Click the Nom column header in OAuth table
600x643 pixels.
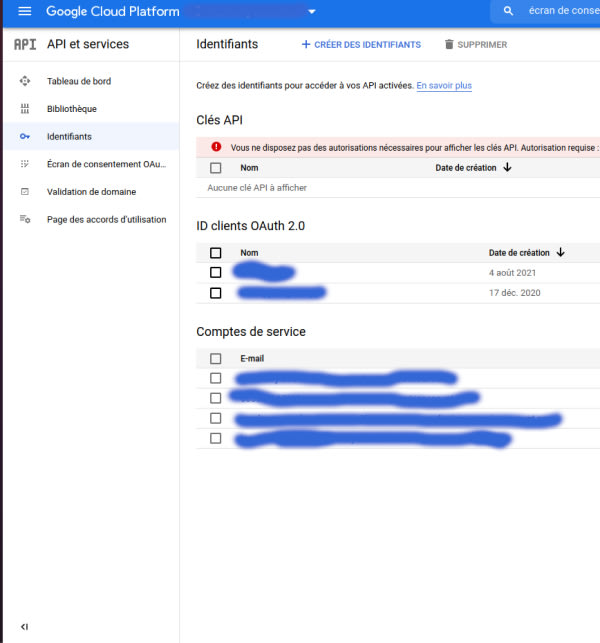click(249, 253)
